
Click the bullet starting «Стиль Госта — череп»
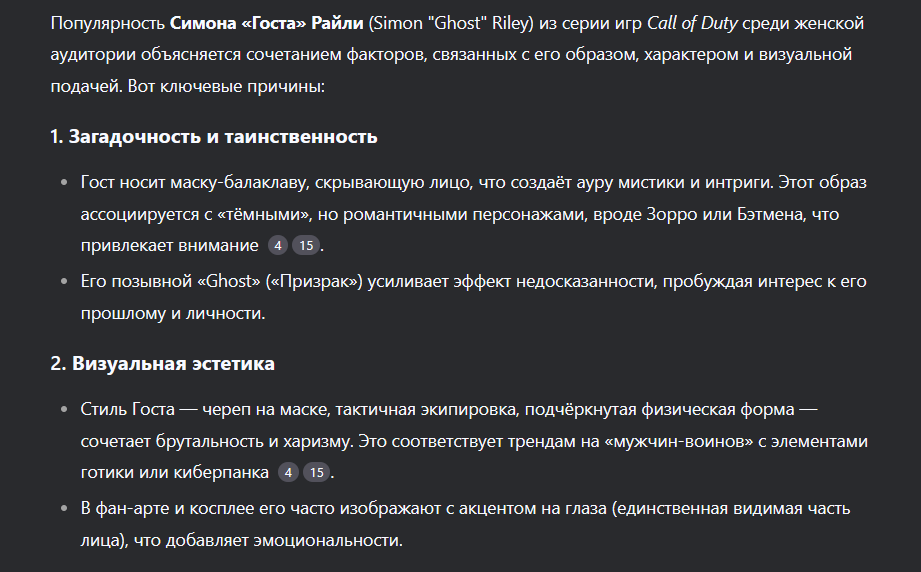(x=474, y=440)
